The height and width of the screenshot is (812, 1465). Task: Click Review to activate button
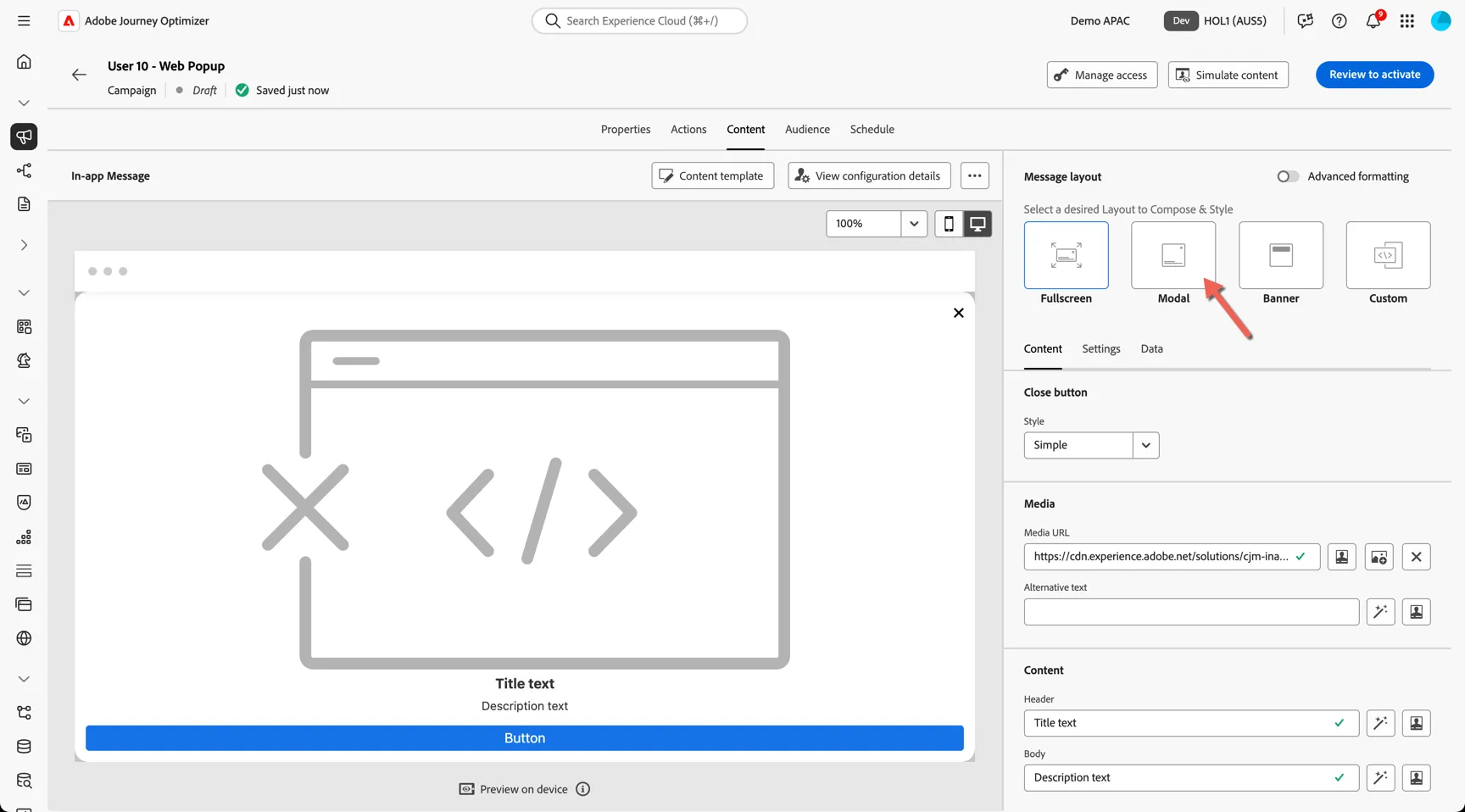(x=1375, y=75)
